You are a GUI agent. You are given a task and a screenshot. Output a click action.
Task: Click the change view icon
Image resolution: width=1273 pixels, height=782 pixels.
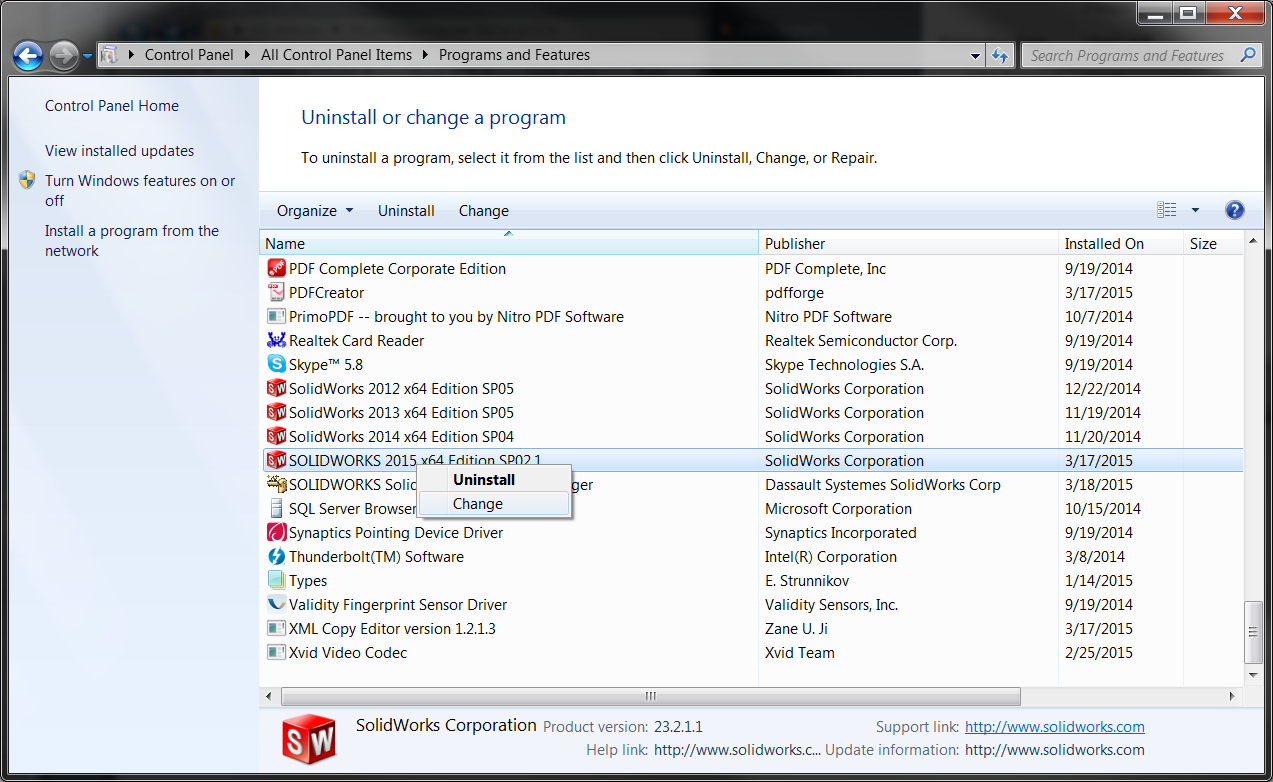tap(1167, 210)
